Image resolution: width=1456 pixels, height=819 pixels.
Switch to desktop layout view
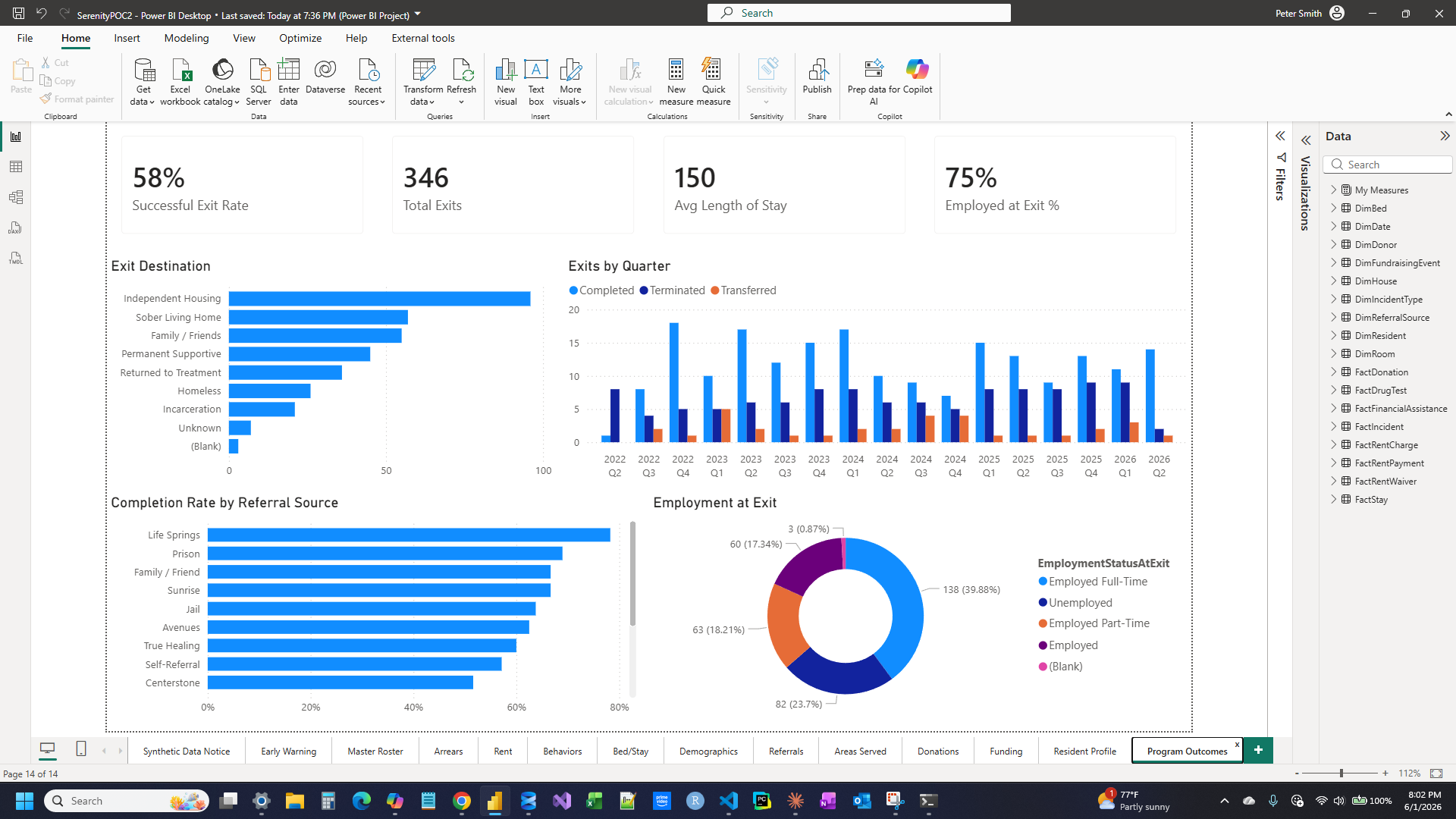pyautogui.click(x=47, y=750)
